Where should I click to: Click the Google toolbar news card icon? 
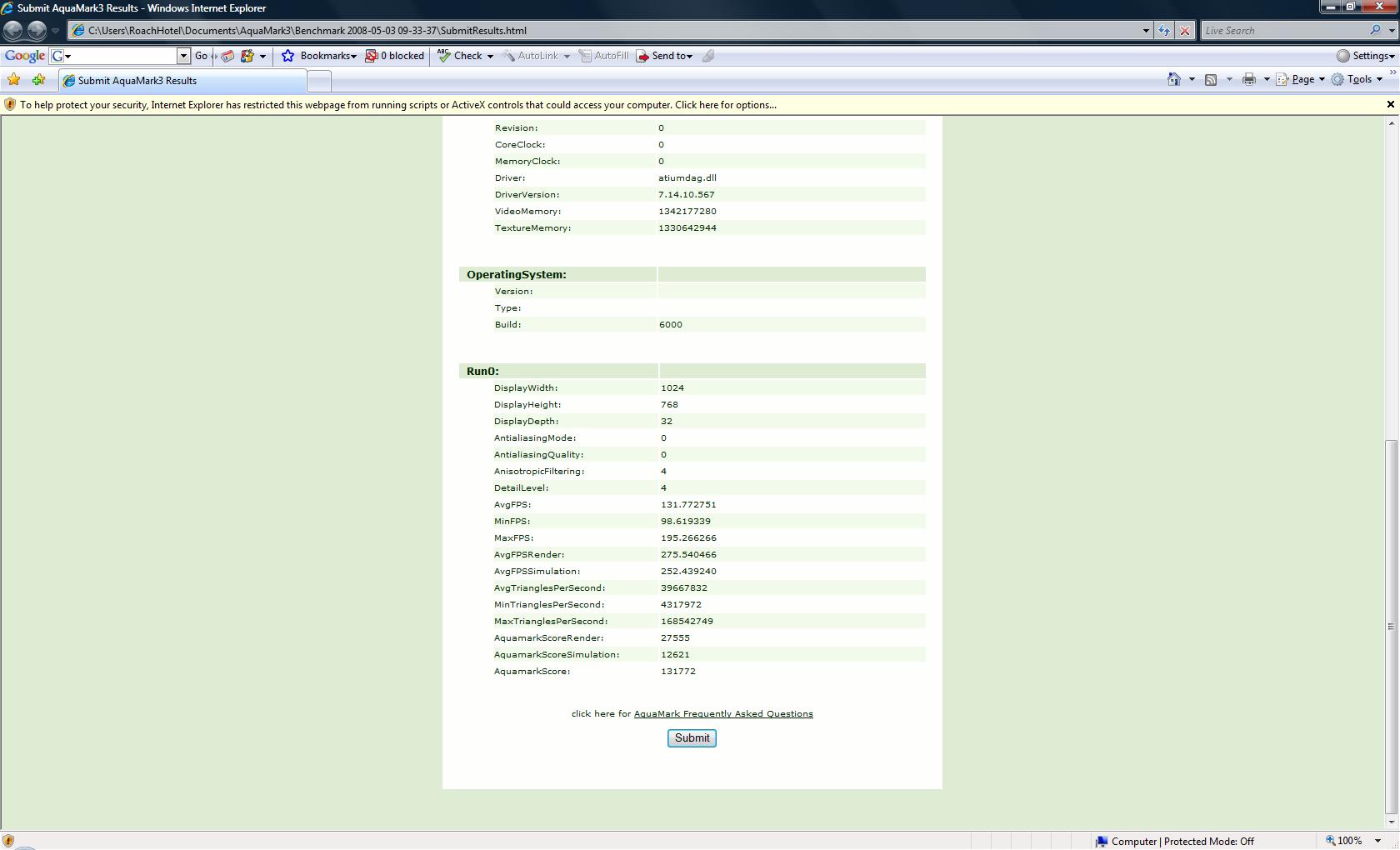click(x=227, y=56)
